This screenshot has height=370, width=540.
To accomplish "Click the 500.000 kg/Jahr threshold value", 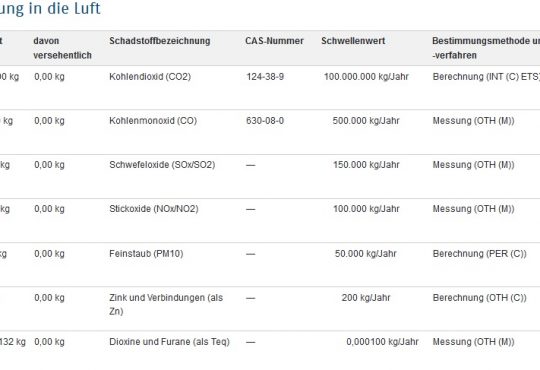I will coord(366,121).
